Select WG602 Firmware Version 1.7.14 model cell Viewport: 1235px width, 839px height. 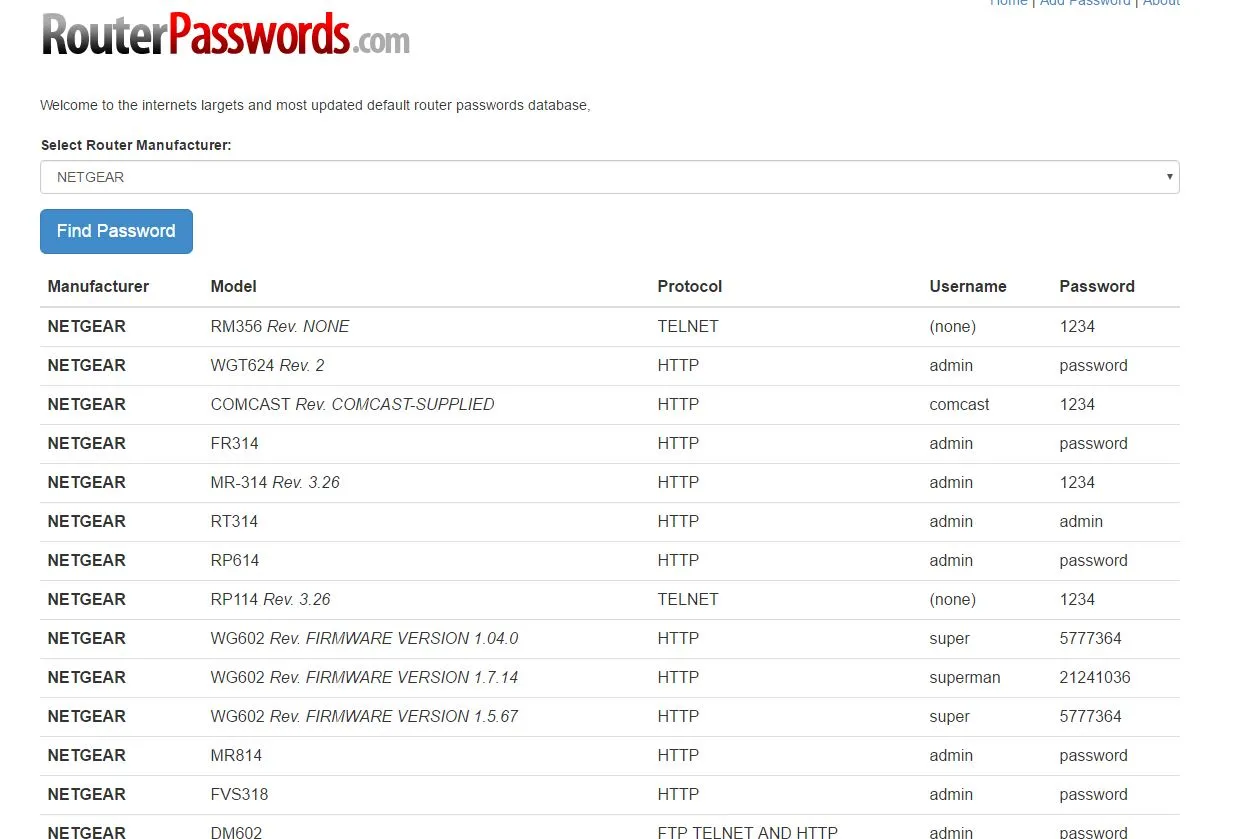[364, 677]
